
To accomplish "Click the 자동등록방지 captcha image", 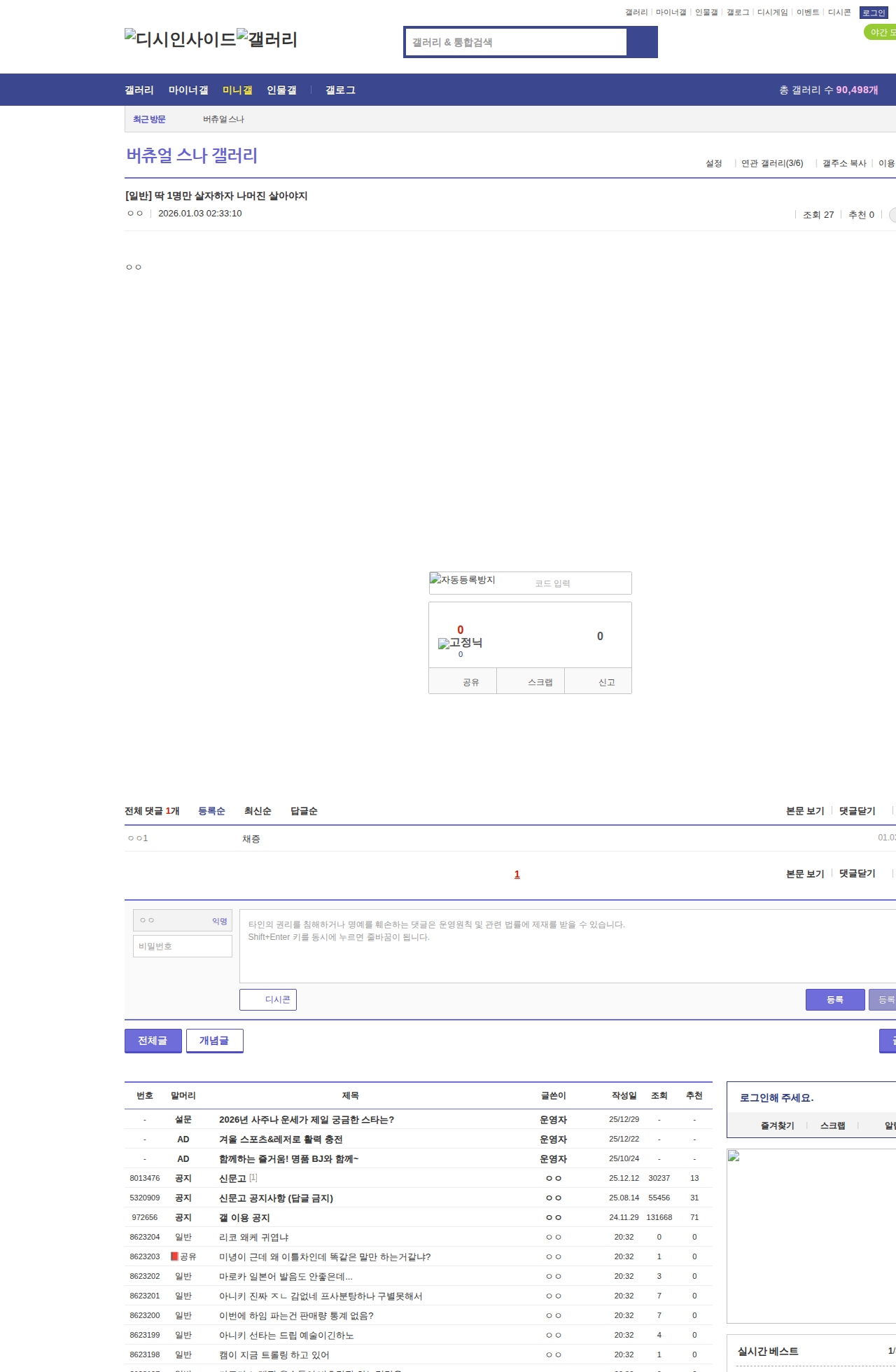I will 463,580.
